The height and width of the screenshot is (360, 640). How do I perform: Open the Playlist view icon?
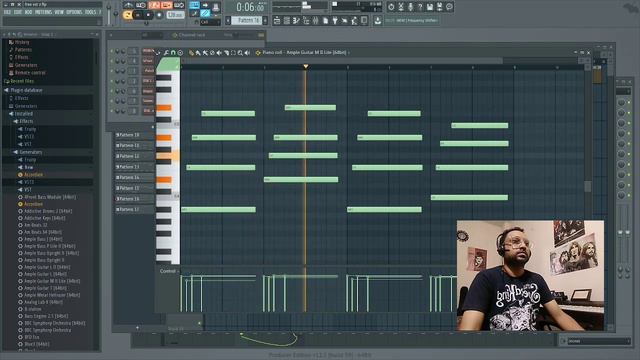(277, 20)
